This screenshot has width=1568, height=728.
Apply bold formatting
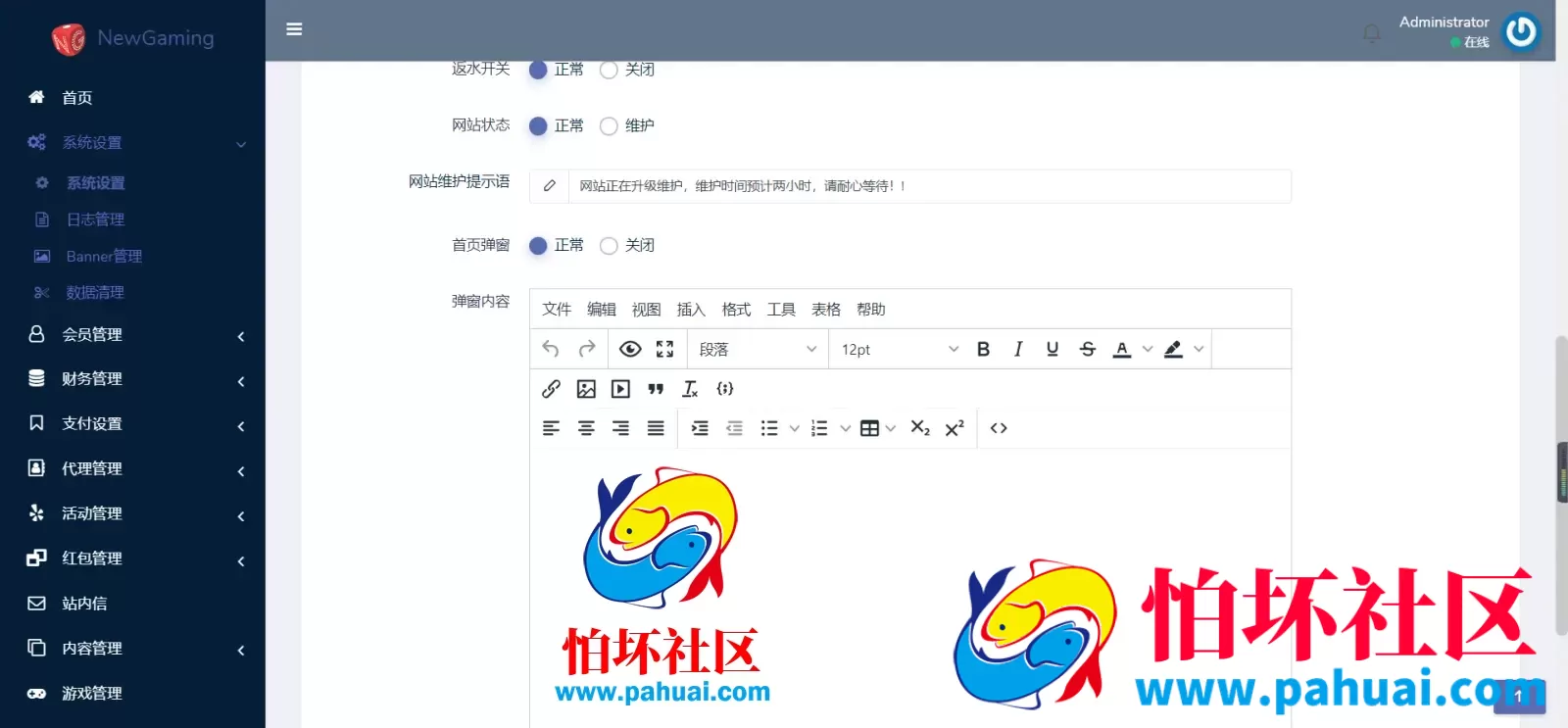[983, 349]
